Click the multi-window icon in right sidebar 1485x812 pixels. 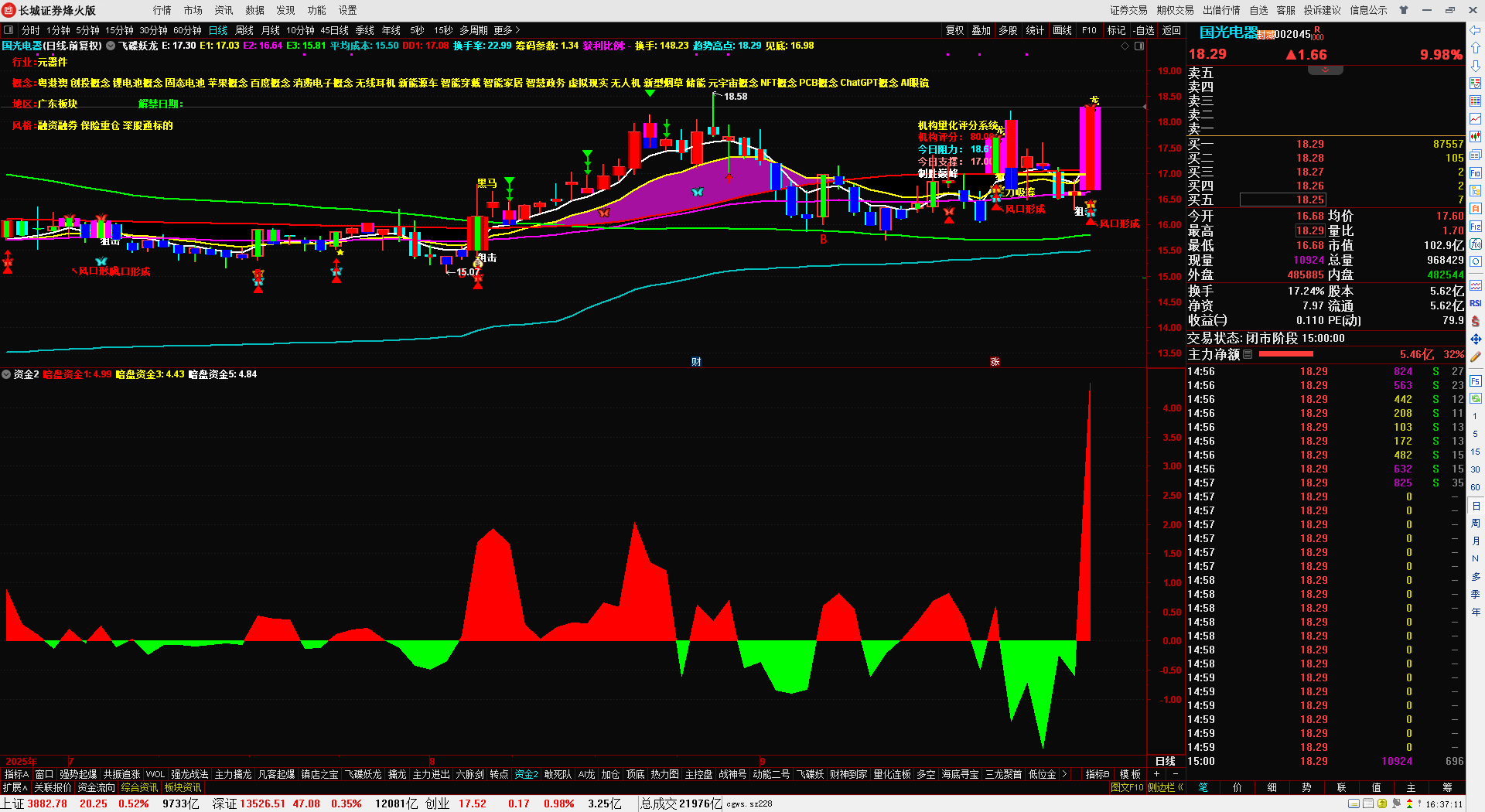1476,155
